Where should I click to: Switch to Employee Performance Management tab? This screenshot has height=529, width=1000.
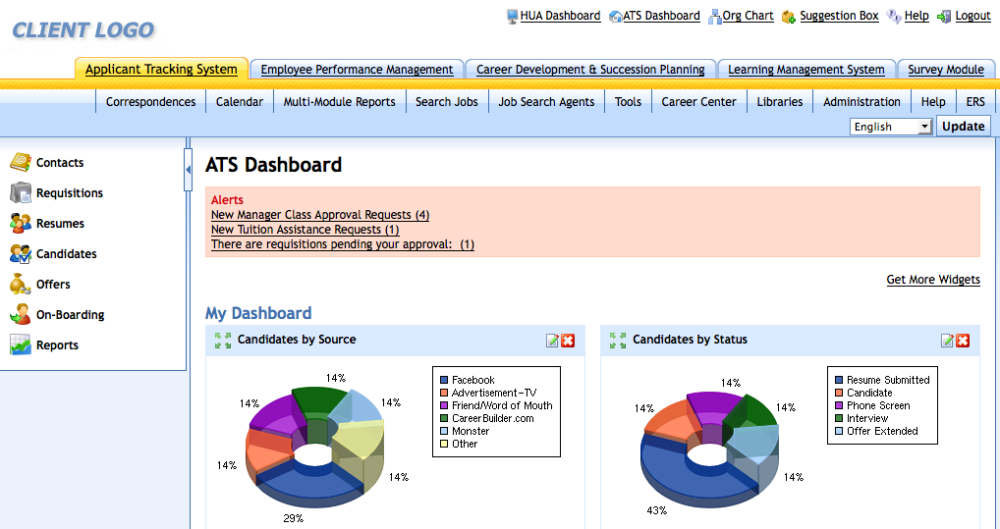tap(357, 70)
